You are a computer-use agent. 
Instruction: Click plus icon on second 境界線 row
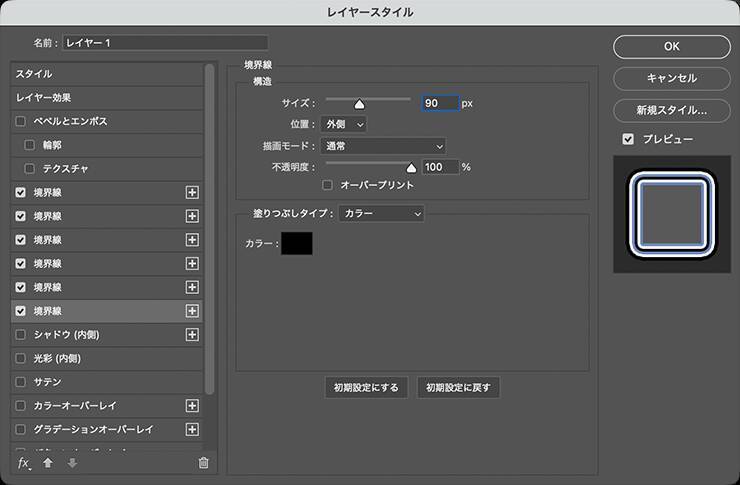click(x=192, y=216)
